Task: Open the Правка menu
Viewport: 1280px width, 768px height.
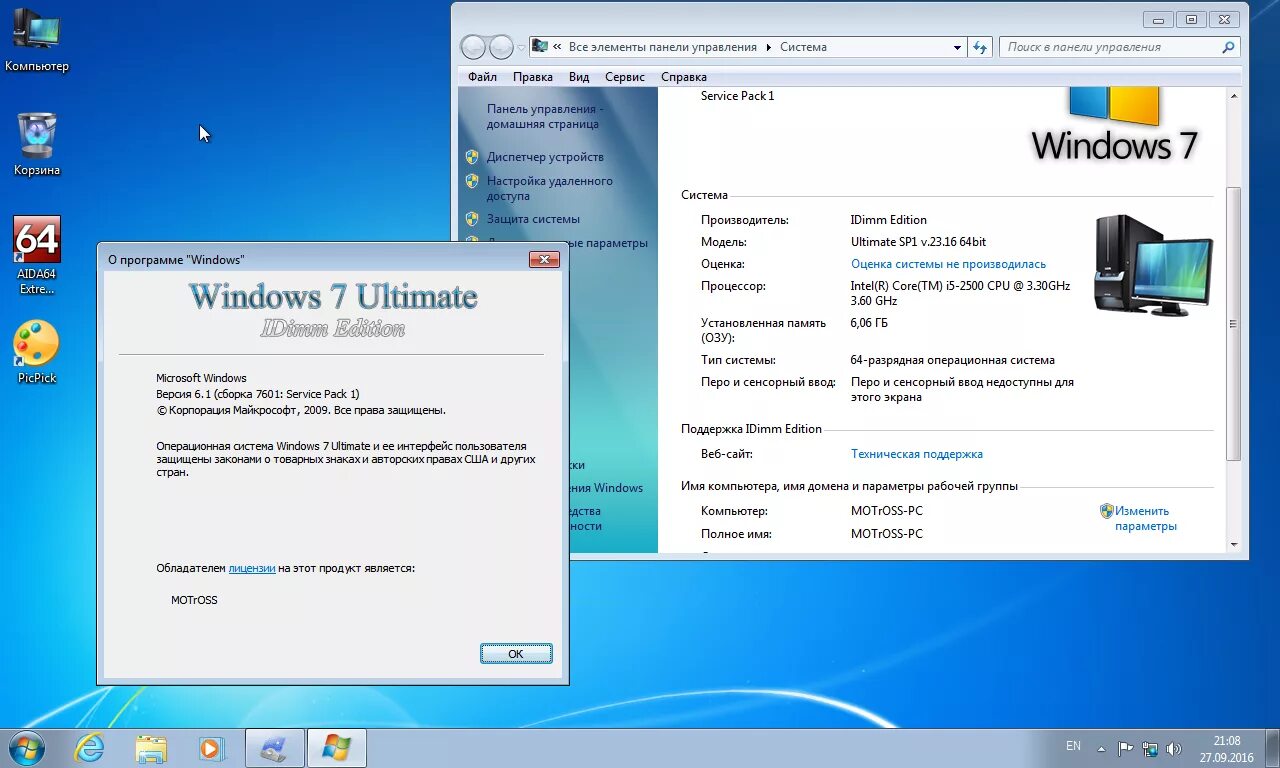Action: coord(533,77)
